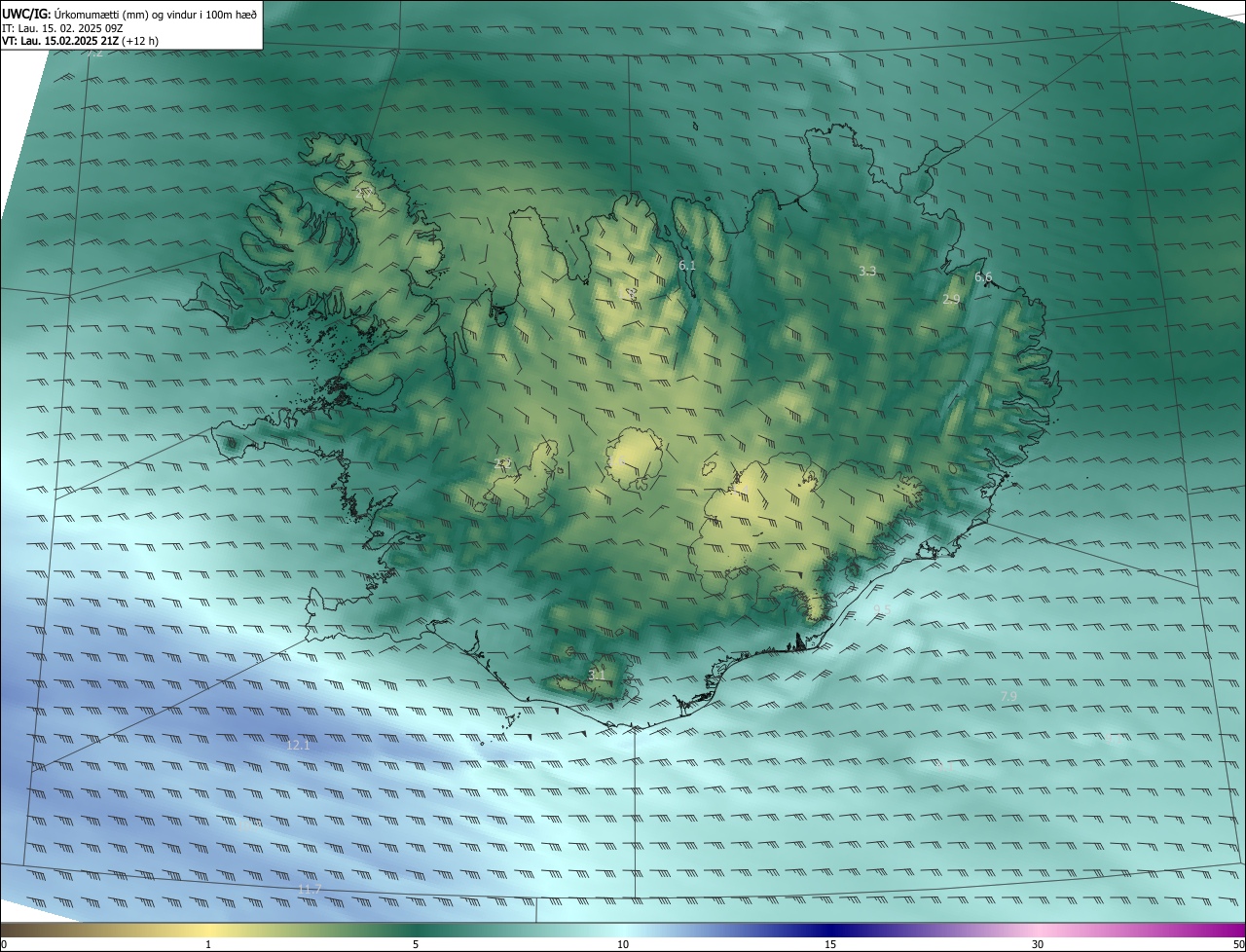
Task: Click the 12.1 value over the ocean
Action: coord(298,745)
